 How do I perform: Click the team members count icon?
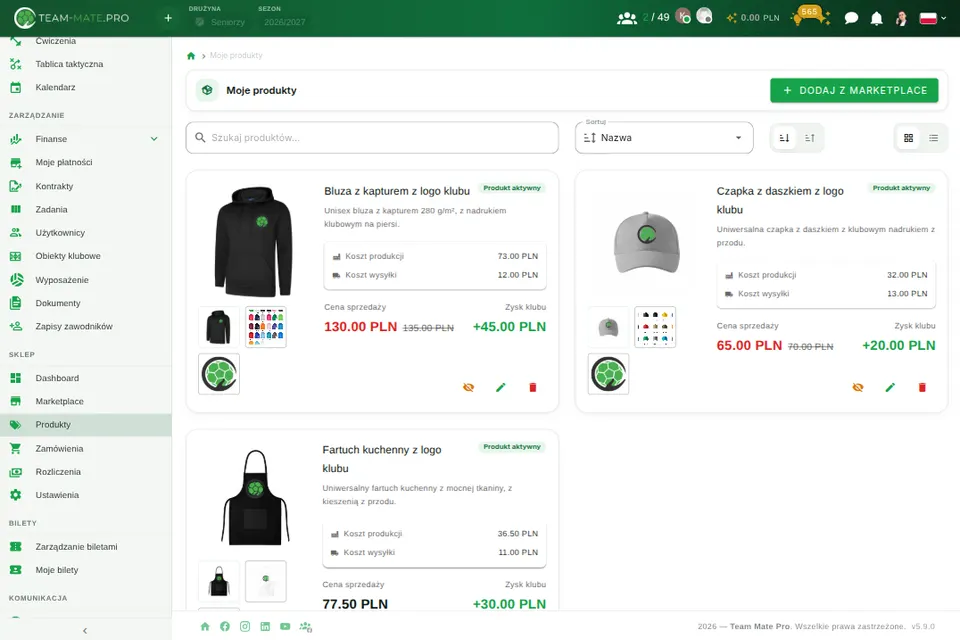627,18
